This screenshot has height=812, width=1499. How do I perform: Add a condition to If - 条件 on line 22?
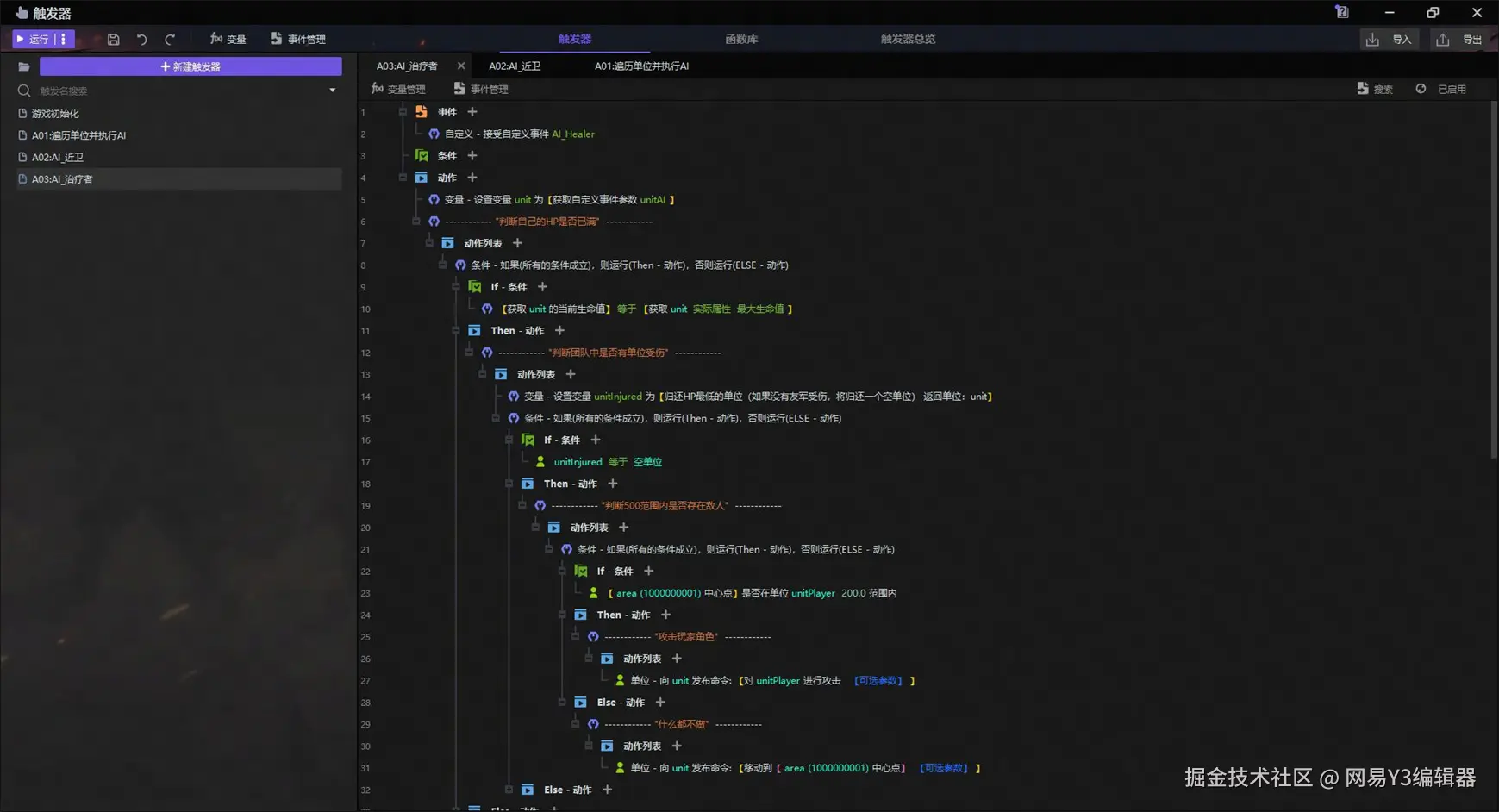(649, 572)
